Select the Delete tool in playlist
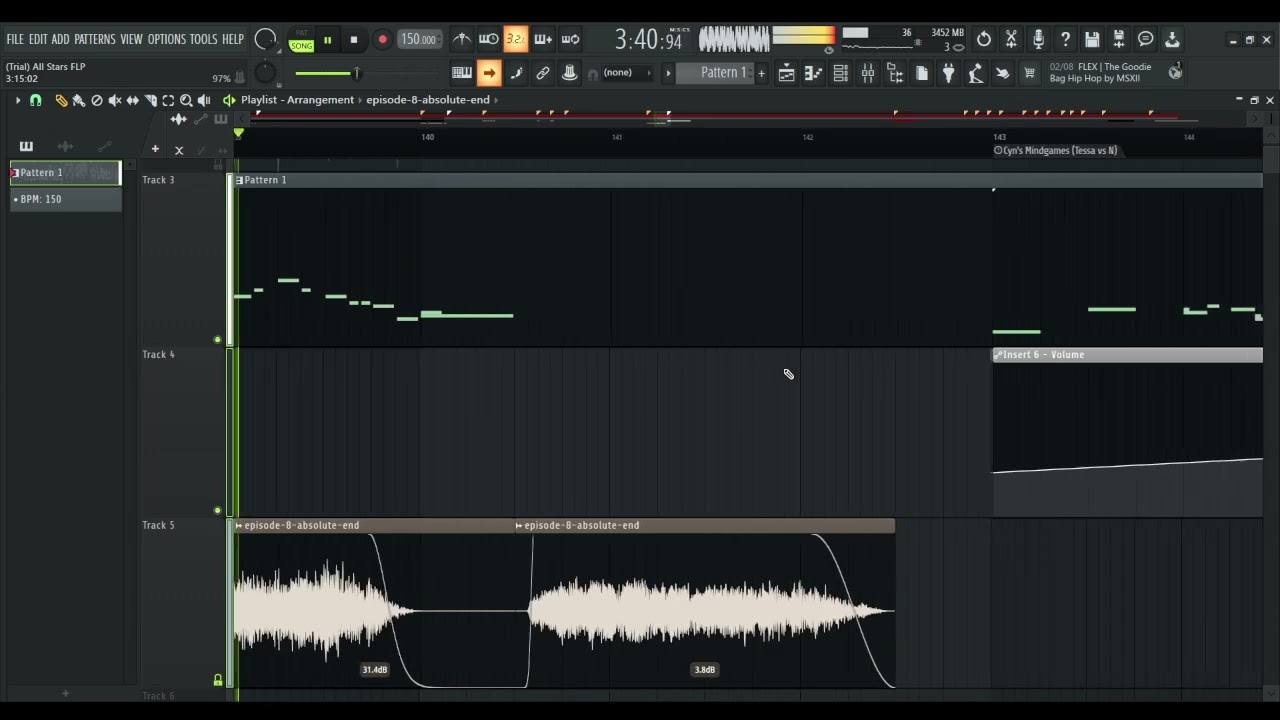The width and height of the screenshot is (1280, 720). tap(97, 100)
